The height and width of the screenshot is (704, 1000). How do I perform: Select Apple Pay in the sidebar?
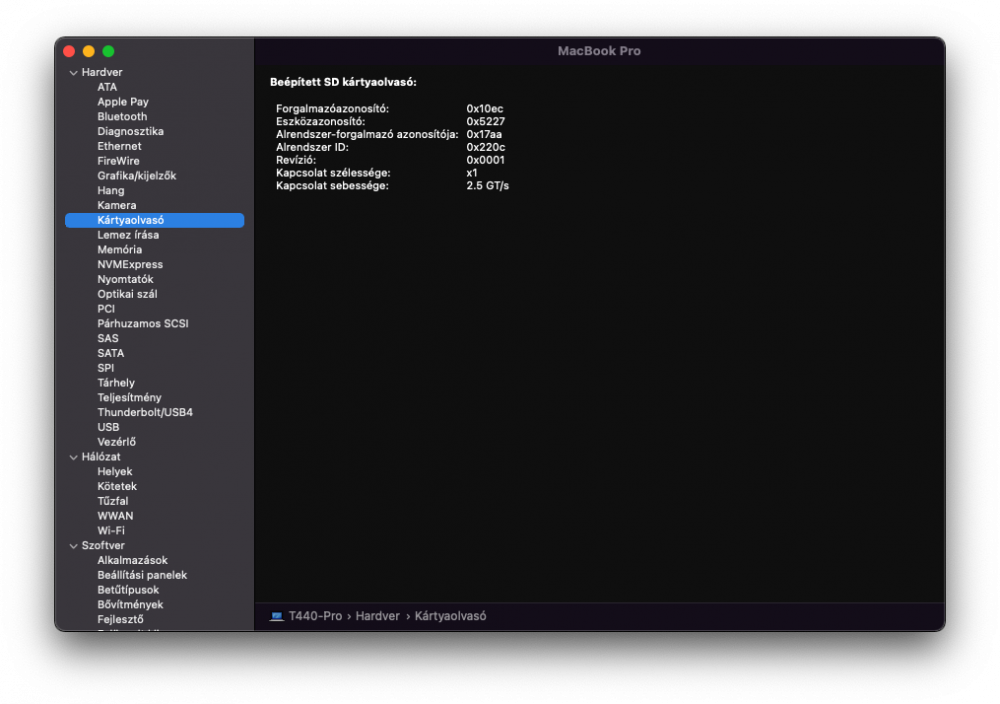click(122, 101)
